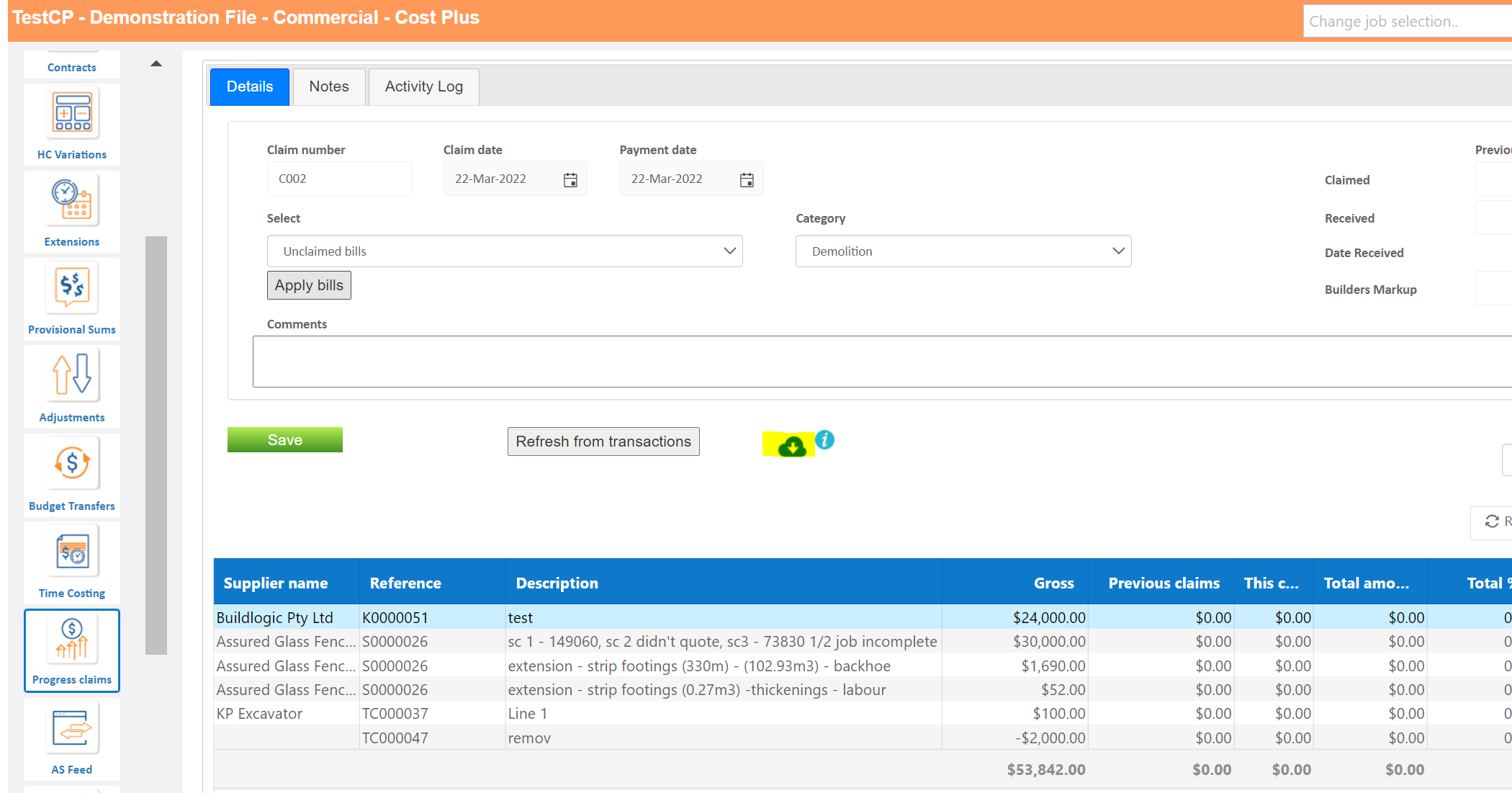Click the Change job selection box
The height and width of the screenshot is (793, 1512).
point(1404,22)
